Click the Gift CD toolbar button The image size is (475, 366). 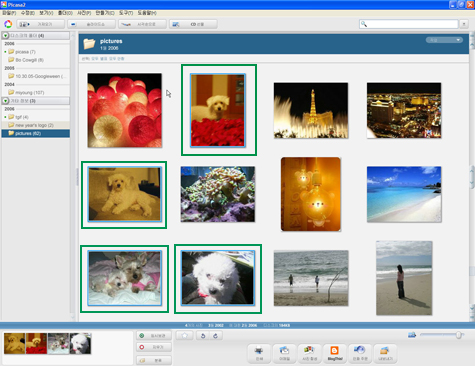click(x=193, y=24)
